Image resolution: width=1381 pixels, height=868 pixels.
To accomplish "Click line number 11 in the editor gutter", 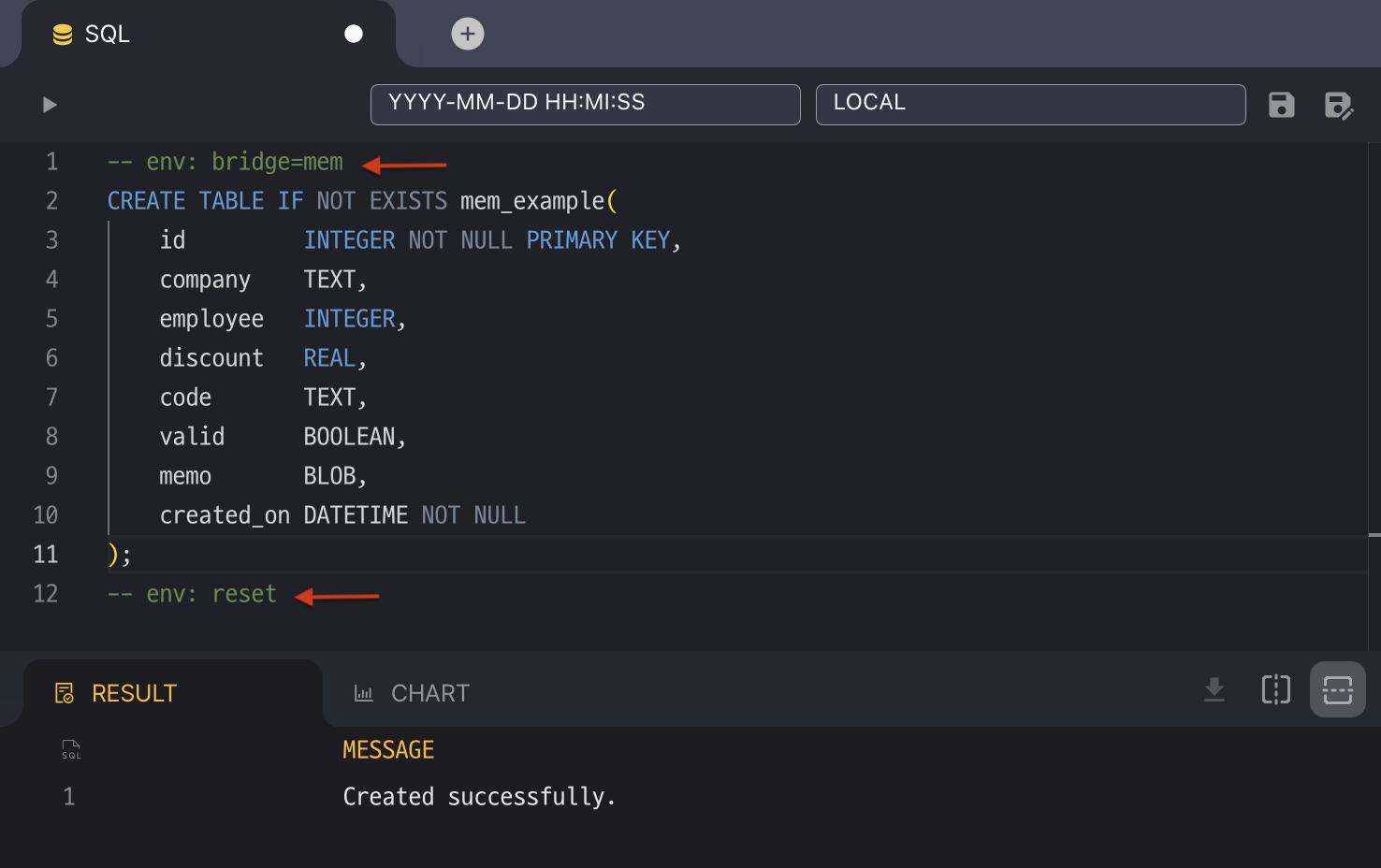I will (x=46, y=555).
